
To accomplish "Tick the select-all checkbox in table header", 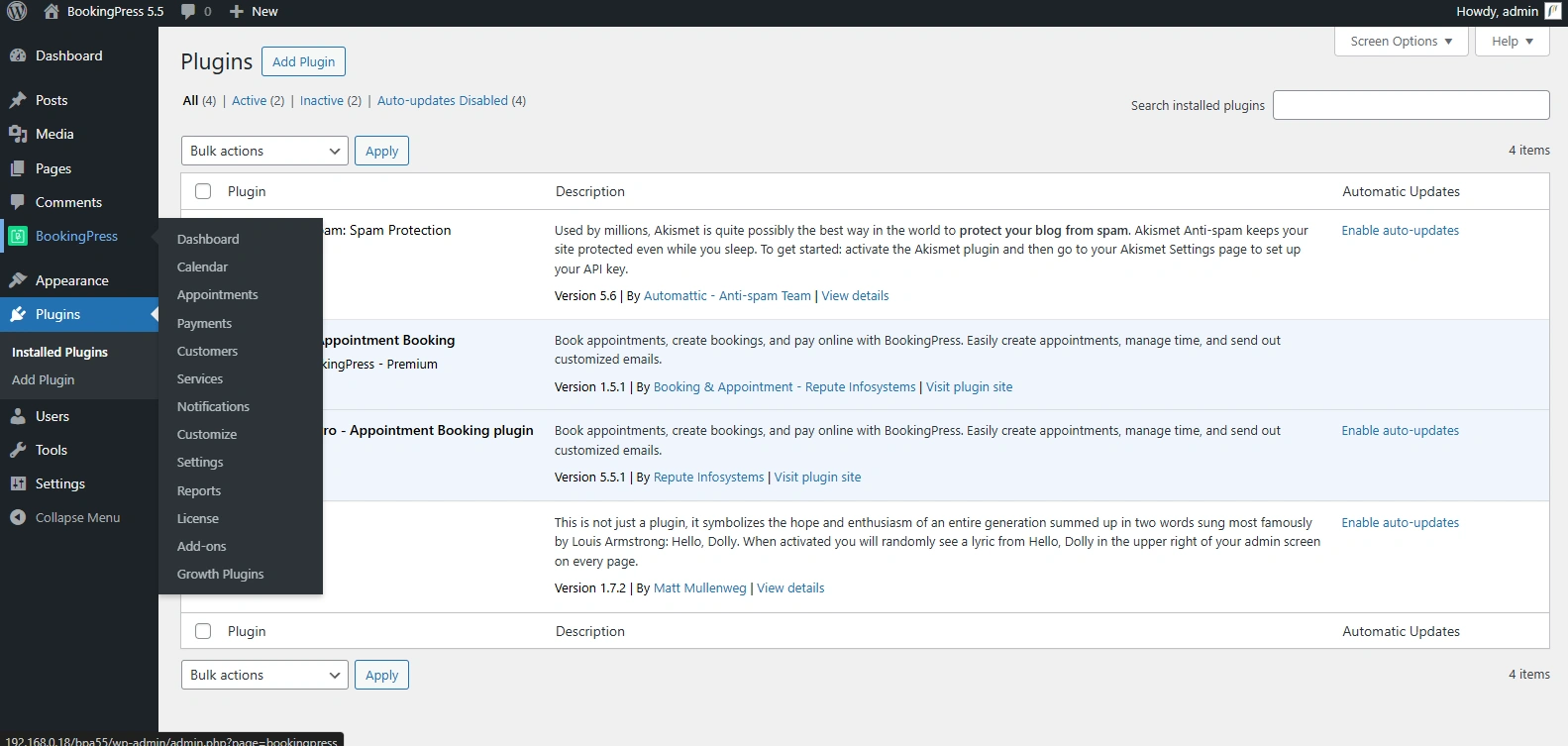I will click(203, 191).
